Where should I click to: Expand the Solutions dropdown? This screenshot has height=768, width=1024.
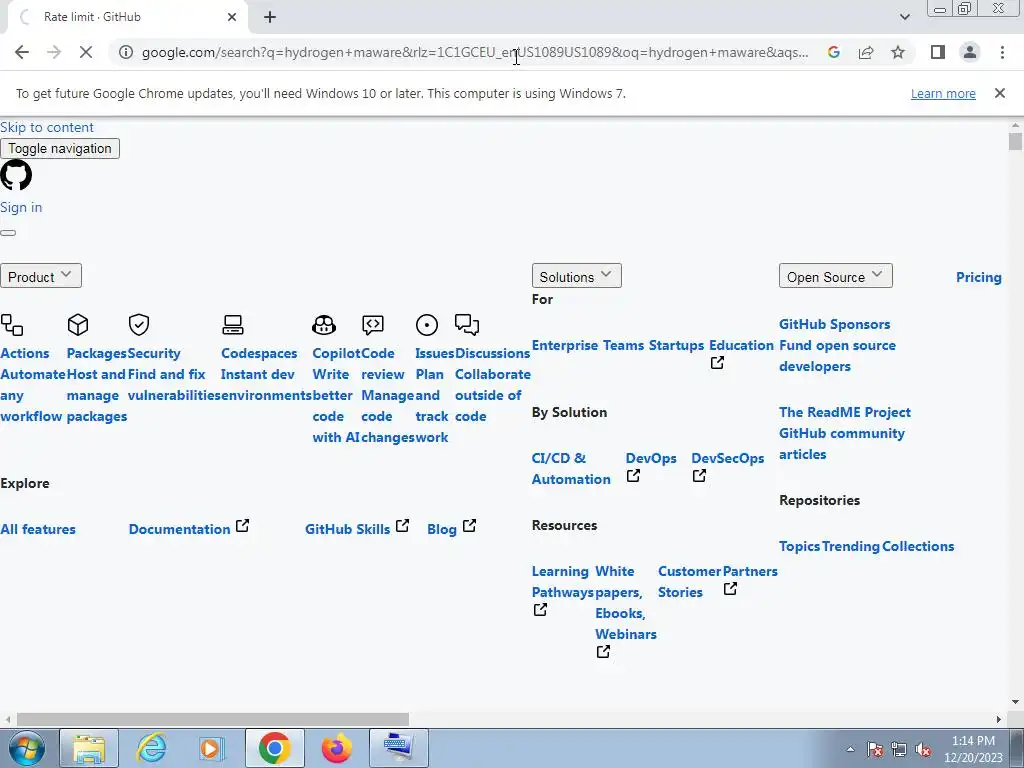click(x=577, y=276)
